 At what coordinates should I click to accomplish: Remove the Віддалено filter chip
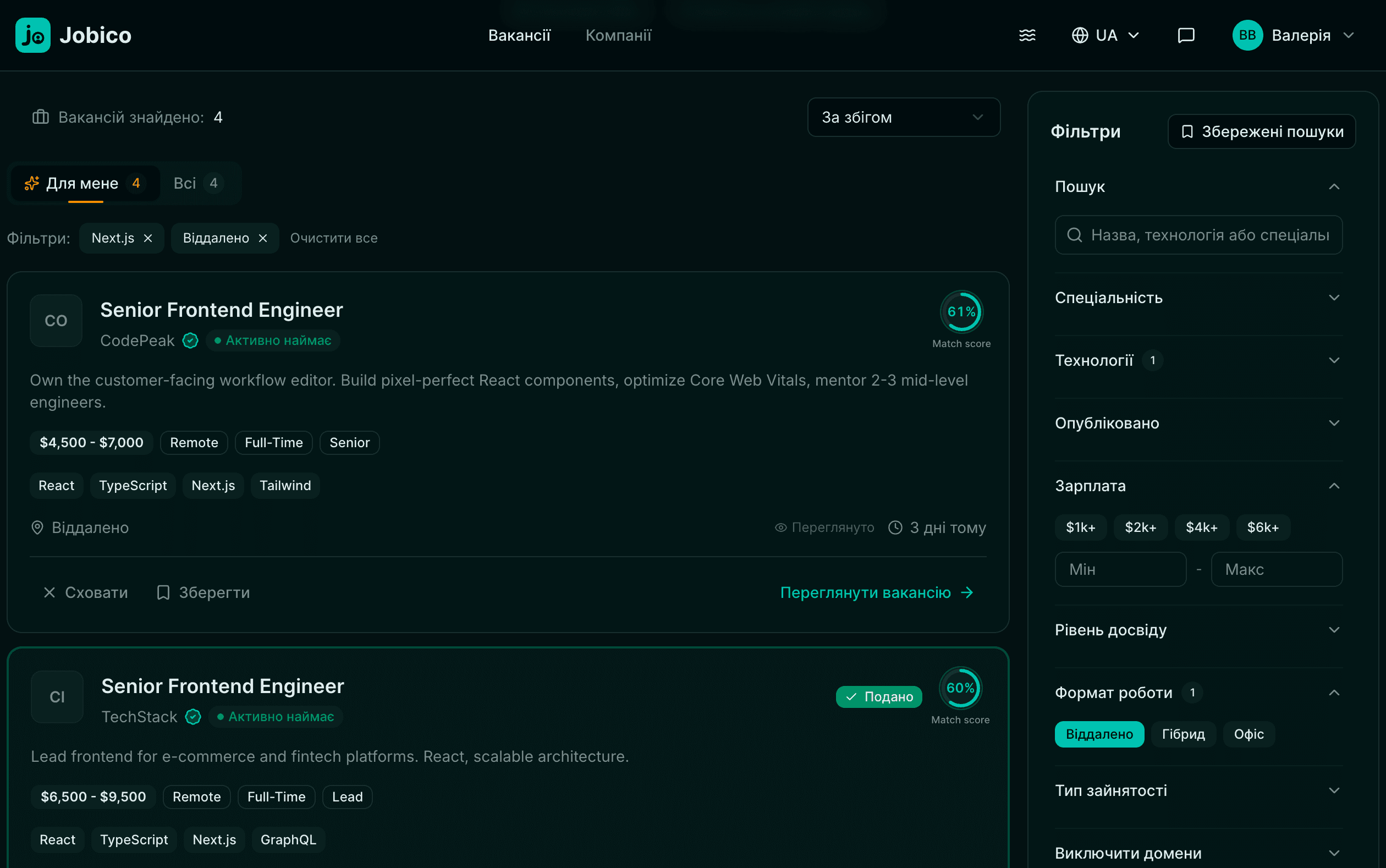tap(263, 238)
